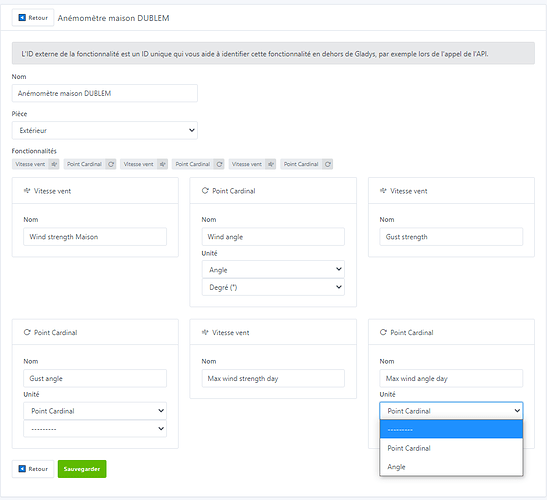Viewport: 547px width, 500px height.
Task: Click the first Point Cardinal feature tag
Action: click(x=90, y=164)
